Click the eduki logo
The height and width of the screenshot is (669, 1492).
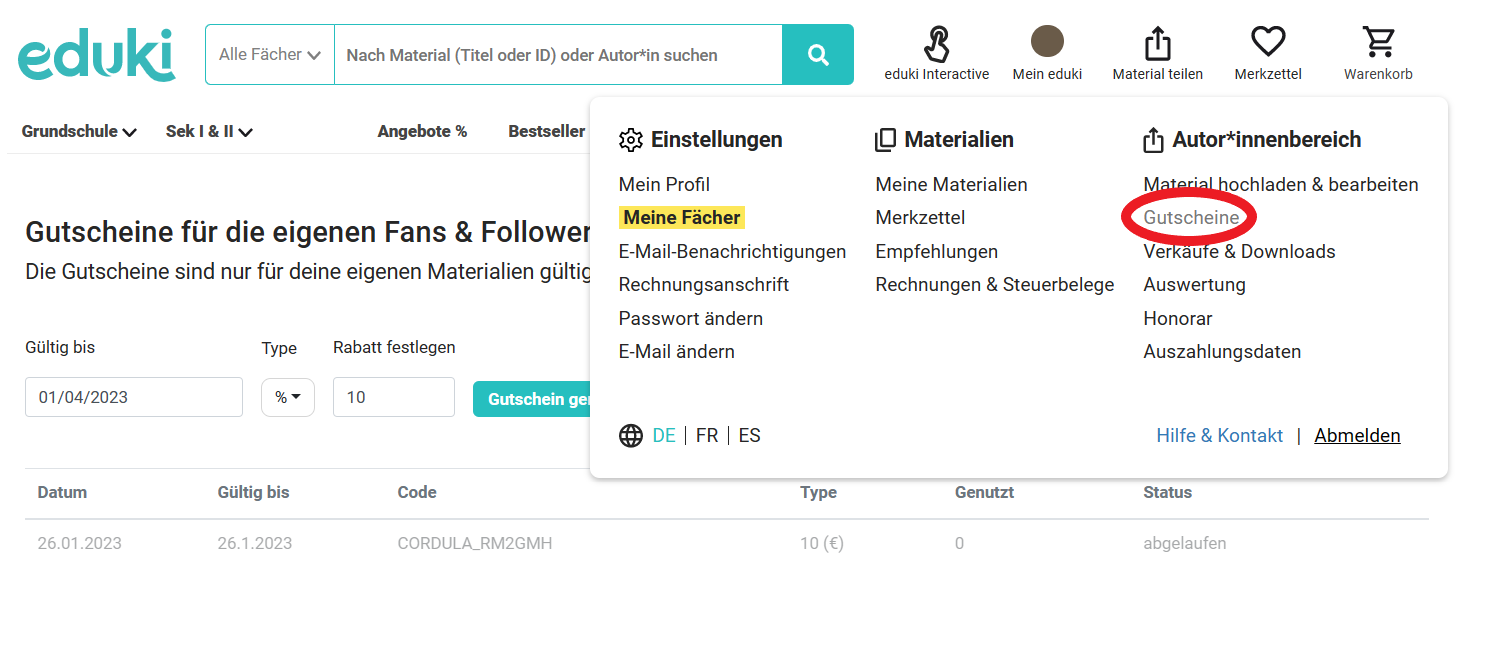tap(96, 53)
